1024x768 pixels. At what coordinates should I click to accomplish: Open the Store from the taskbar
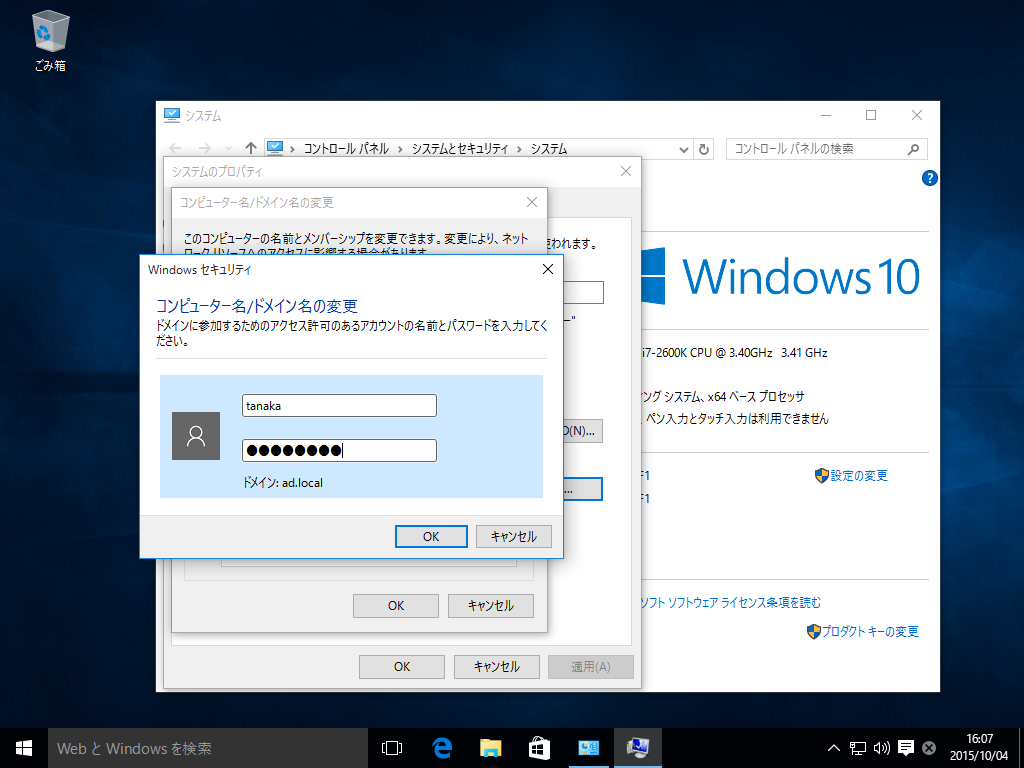[539, 748]
